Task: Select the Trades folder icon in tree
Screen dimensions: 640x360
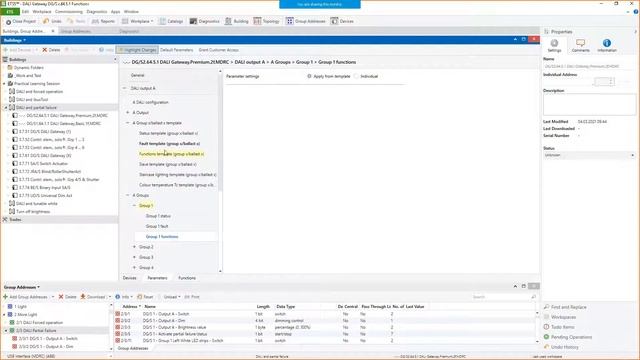Action: pos(5,220)
